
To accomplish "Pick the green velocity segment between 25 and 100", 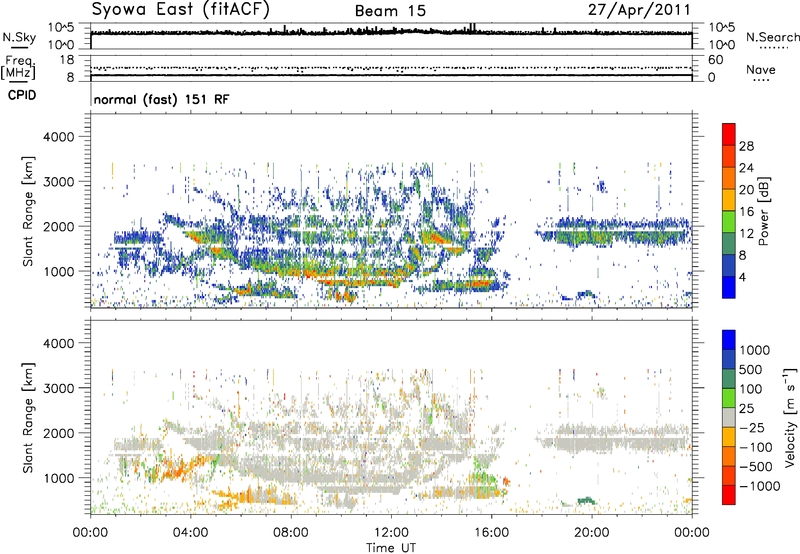I will click(x=729, y=398).
